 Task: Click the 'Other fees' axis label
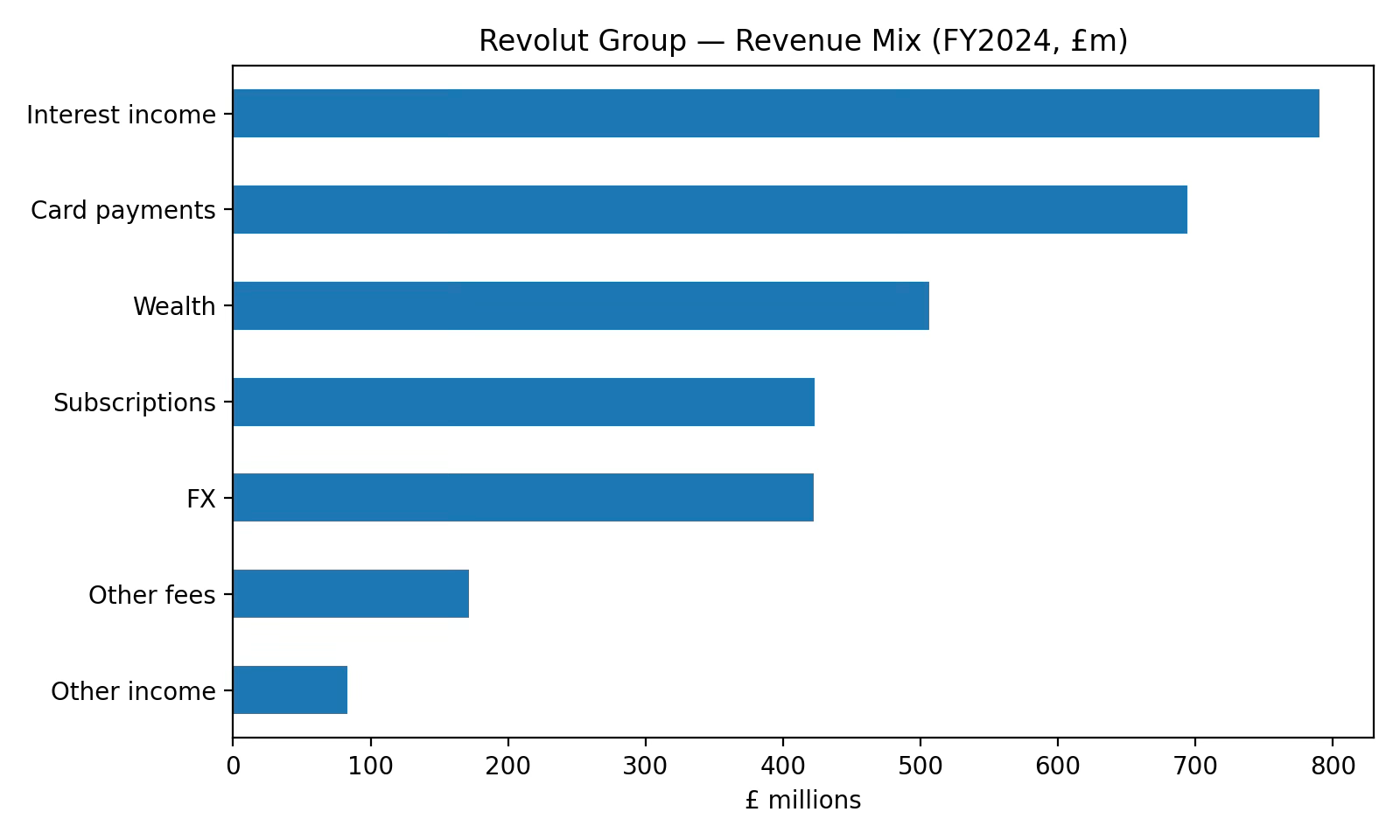(x=151, y=596)
